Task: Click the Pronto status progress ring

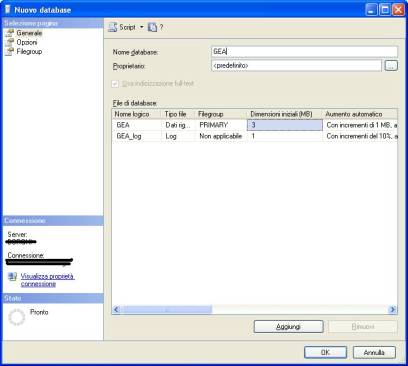Action: coord(17,317)
